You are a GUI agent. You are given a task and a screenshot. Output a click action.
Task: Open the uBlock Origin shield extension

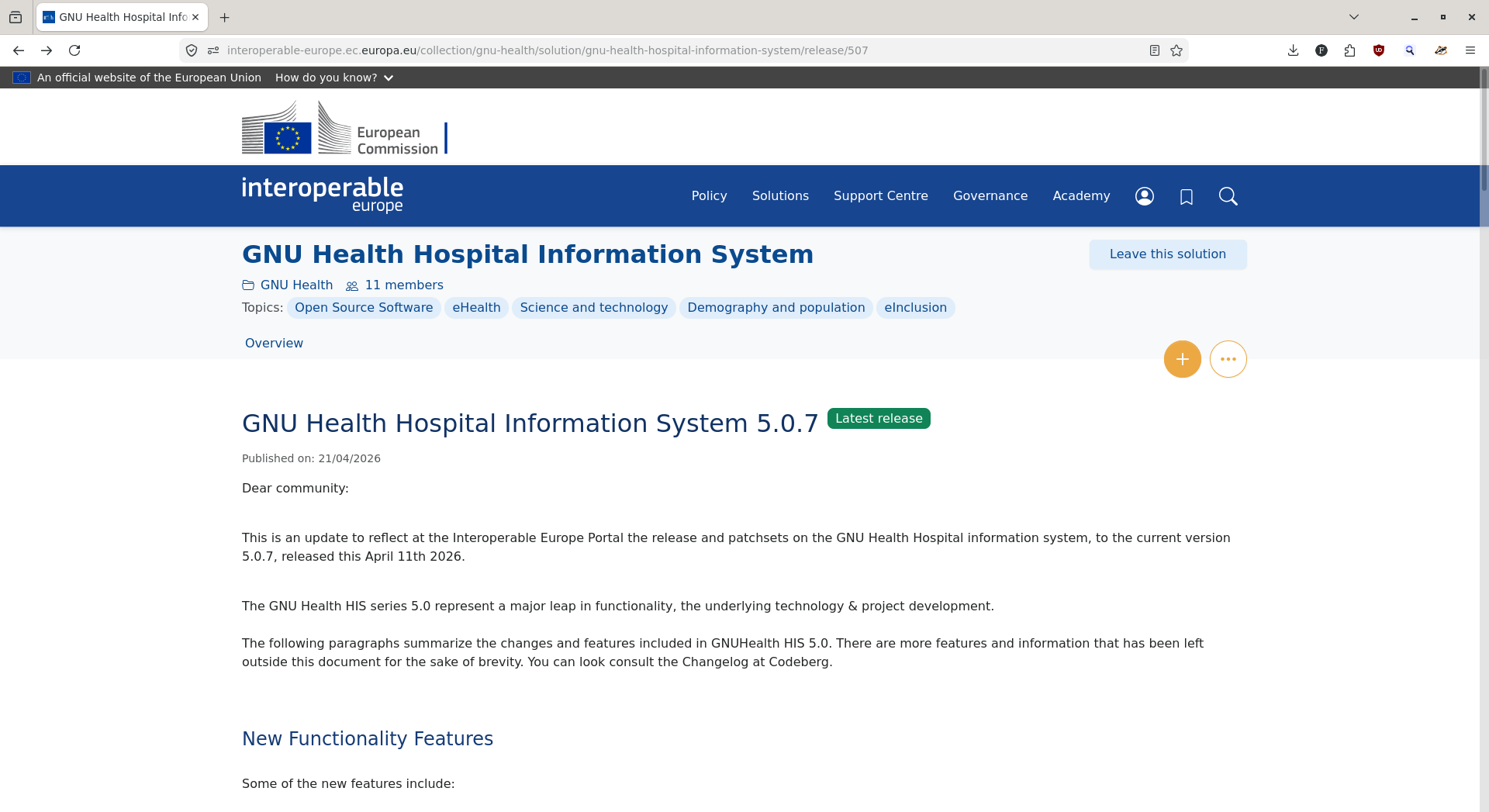tap(1379, 50)
